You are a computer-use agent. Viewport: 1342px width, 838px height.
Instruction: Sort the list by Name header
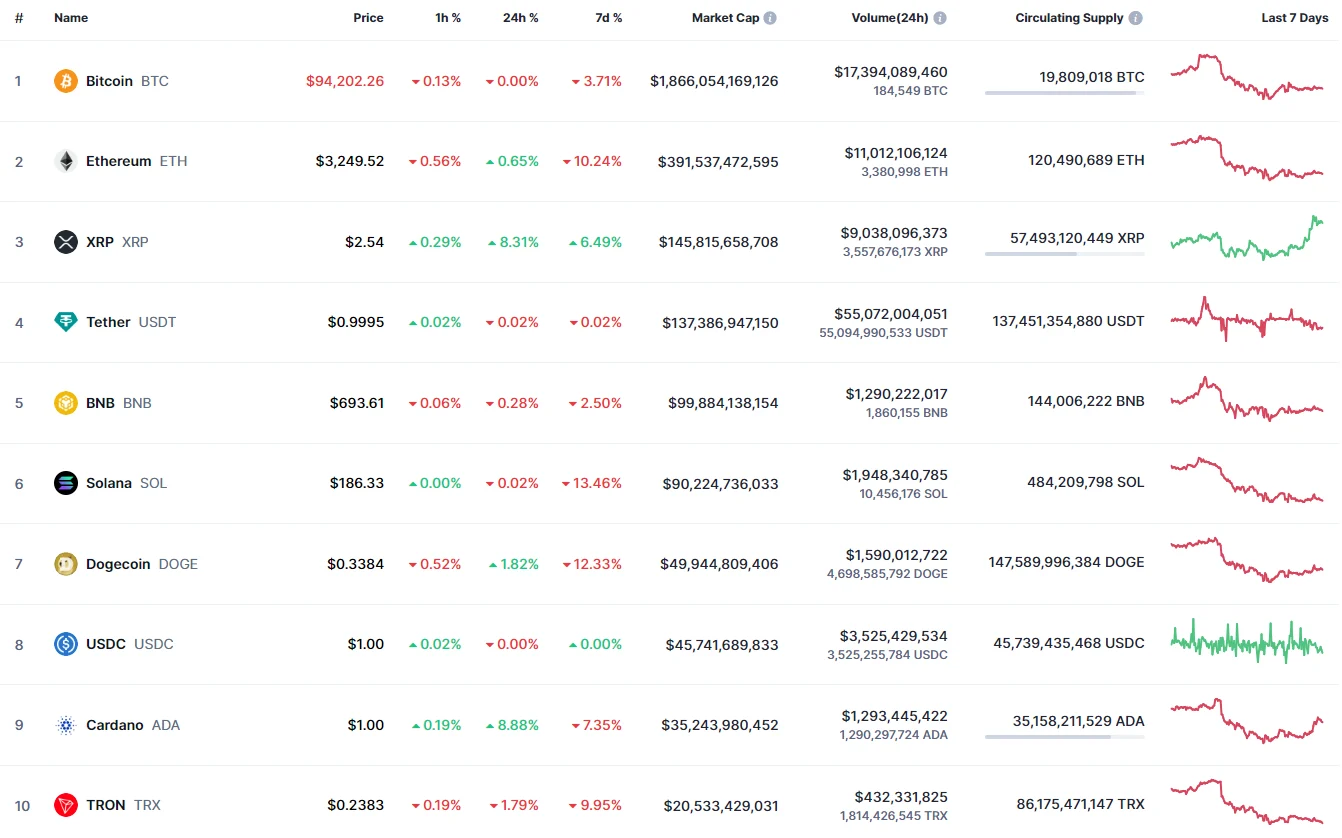tap(71, 18)
